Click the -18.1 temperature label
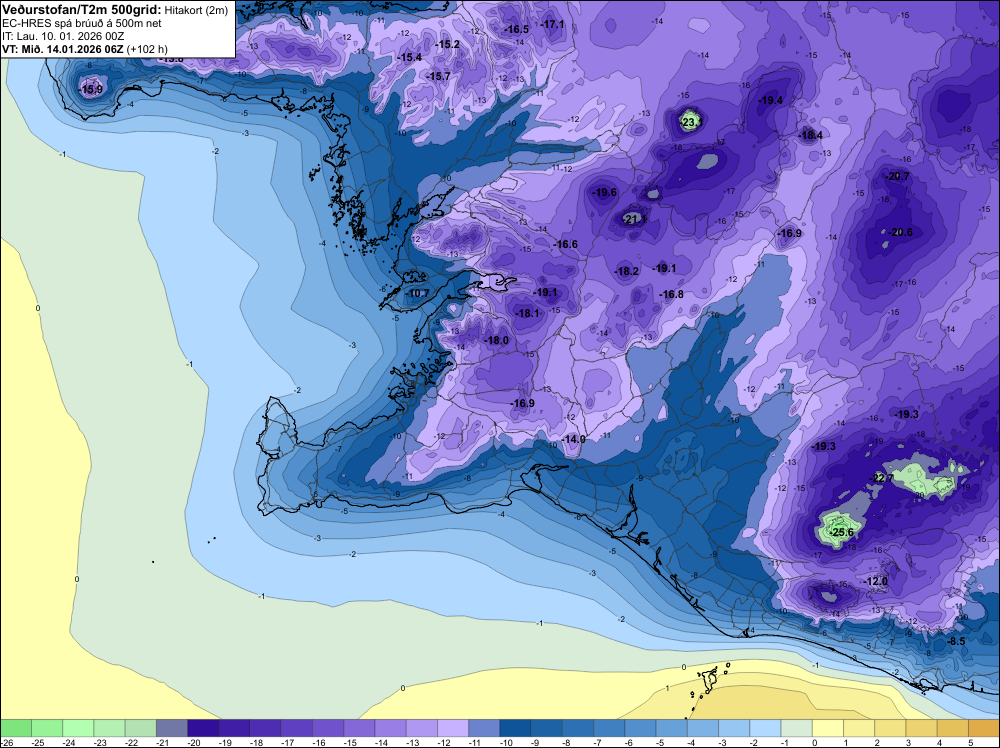This screenshot has width=1000, height=748. coord(527,313)
